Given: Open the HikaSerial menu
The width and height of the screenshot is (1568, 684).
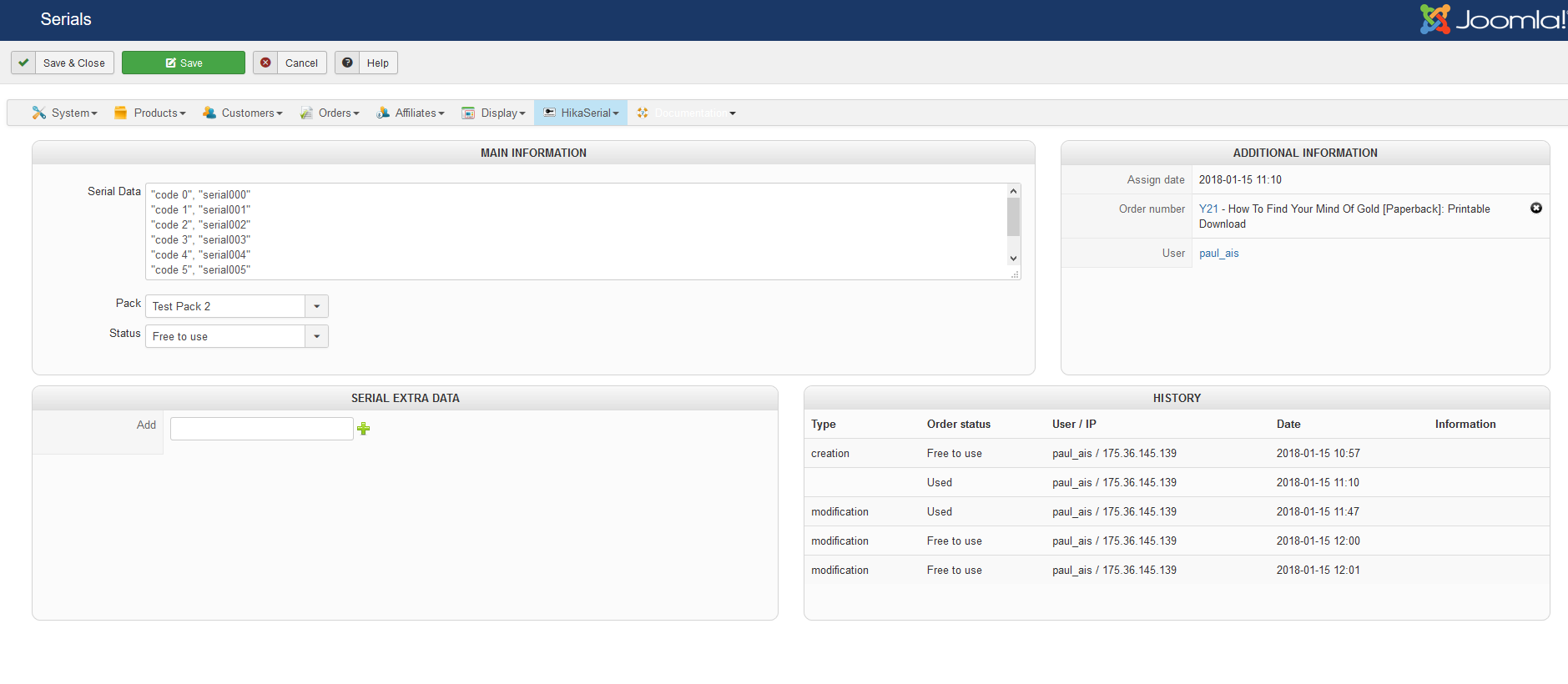Looking at the screenshot, I should pos(581,113).
